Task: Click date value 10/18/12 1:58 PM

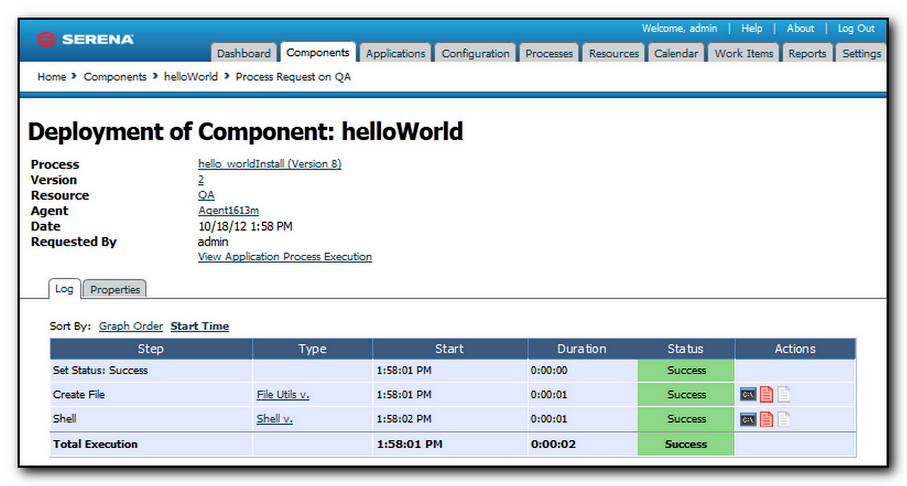Action: [245, 226]
